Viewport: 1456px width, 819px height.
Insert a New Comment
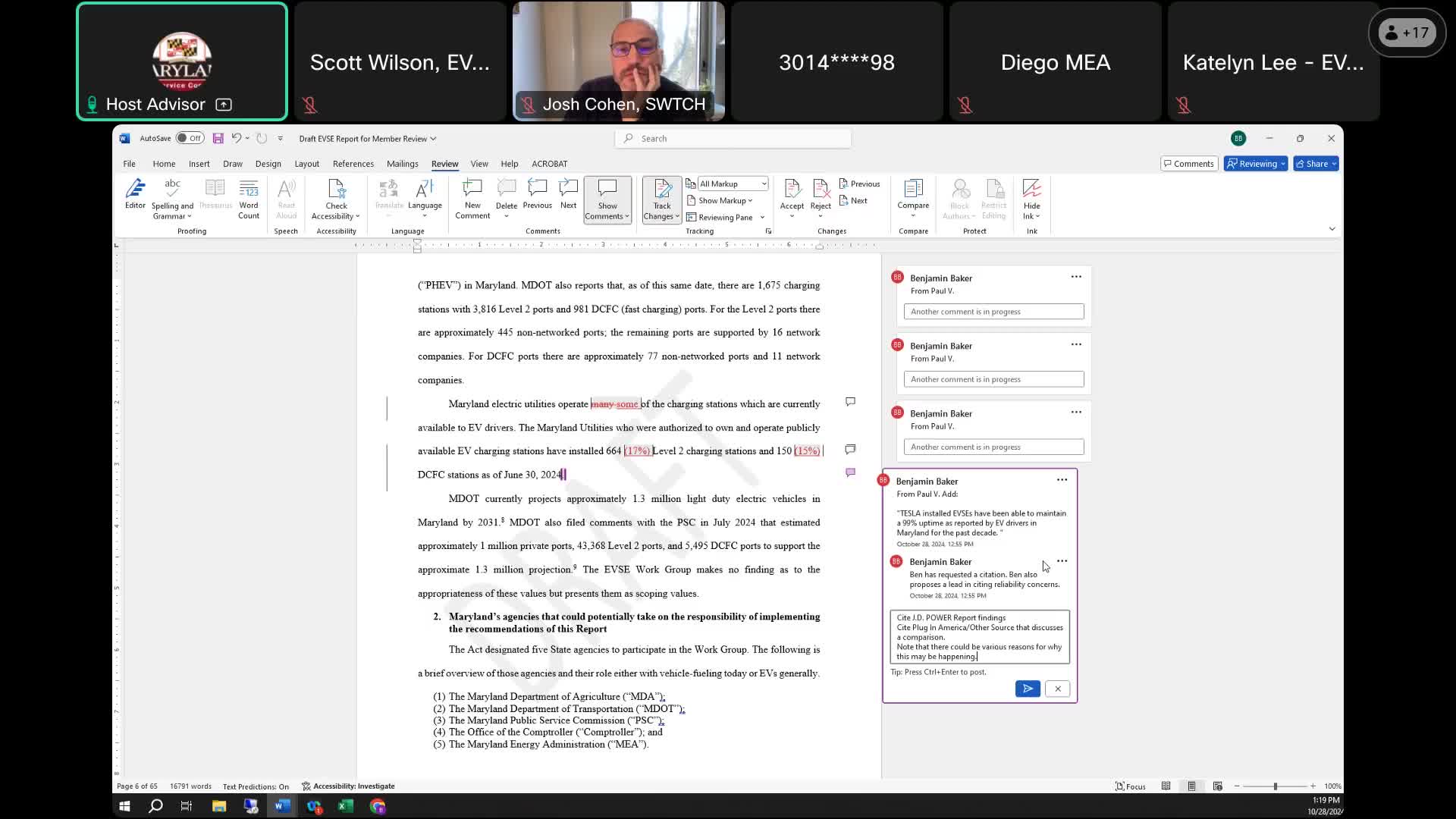472,199
